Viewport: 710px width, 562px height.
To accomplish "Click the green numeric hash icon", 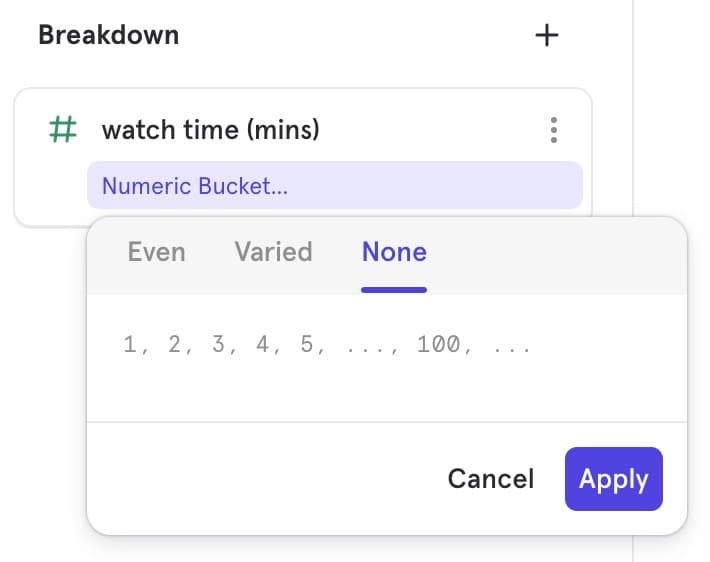I will [63, 129].
